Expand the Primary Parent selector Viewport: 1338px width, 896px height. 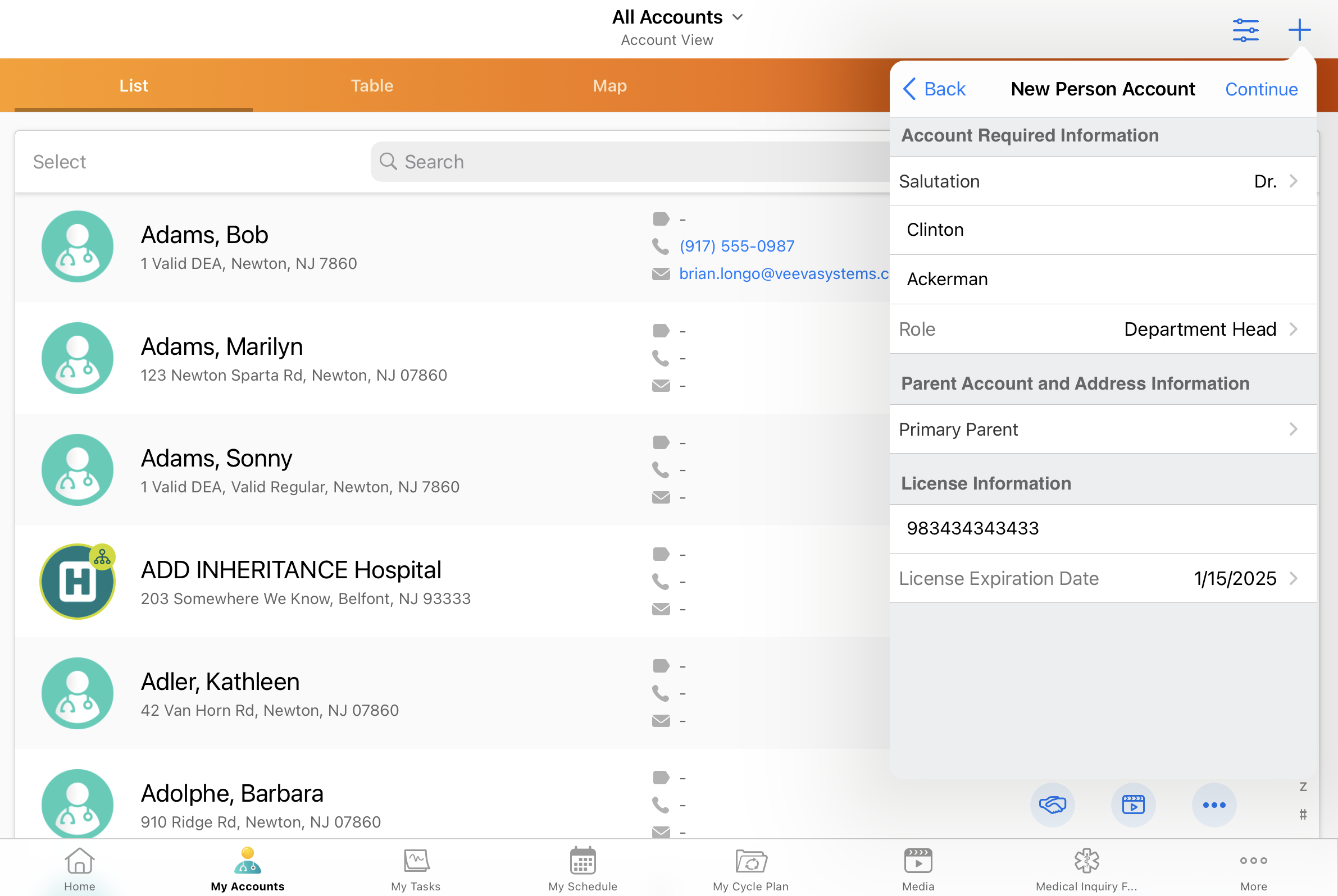[x=1102, y=429]
